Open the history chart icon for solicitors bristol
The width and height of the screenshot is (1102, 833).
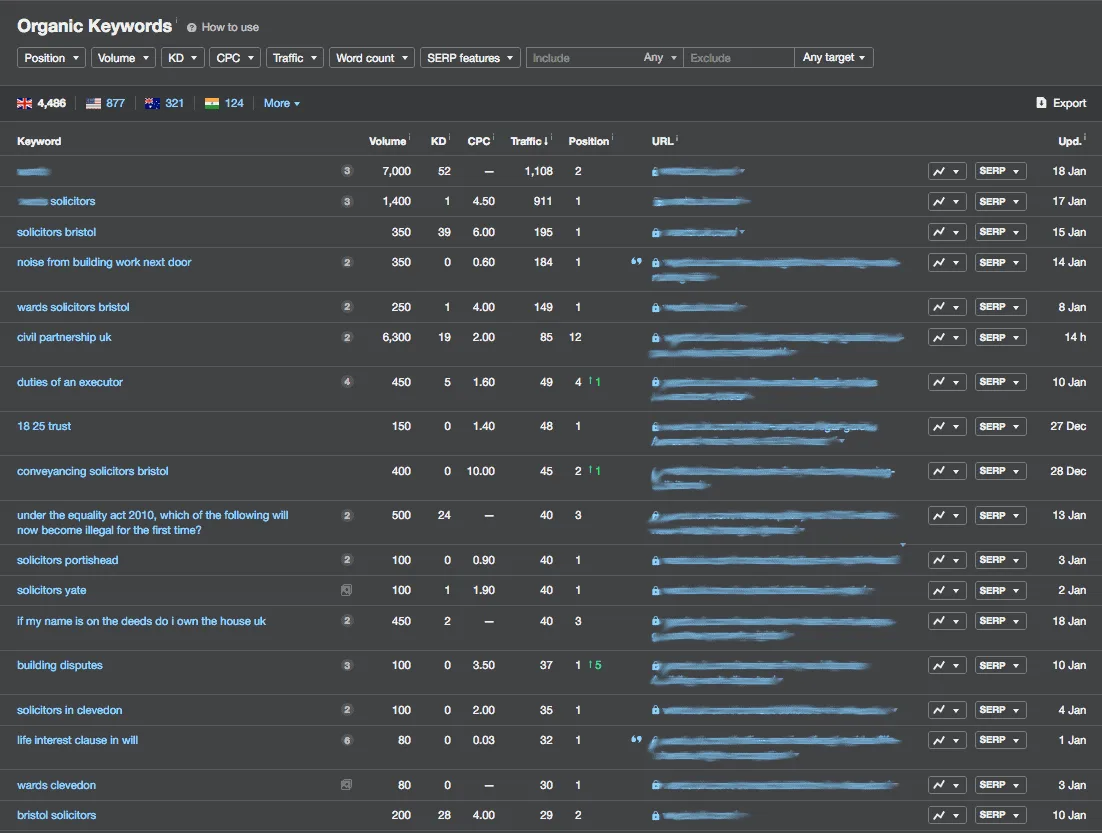tap(947, 232)
